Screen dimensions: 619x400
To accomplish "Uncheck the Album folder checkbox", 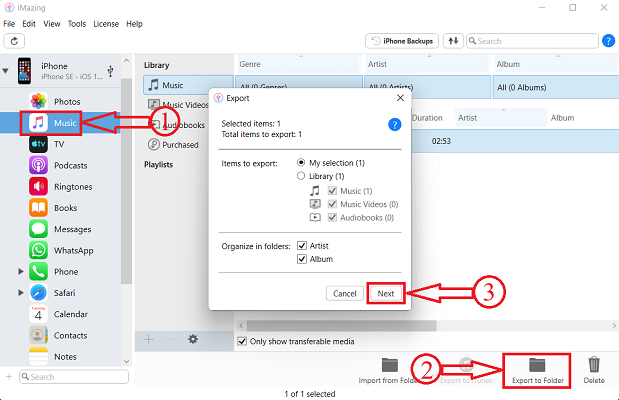I will (302, 259).
